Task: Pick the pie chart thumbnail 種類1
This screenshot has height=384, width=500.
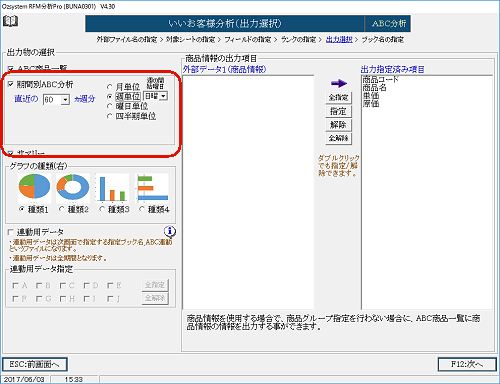Action: (x=34, y=187)
